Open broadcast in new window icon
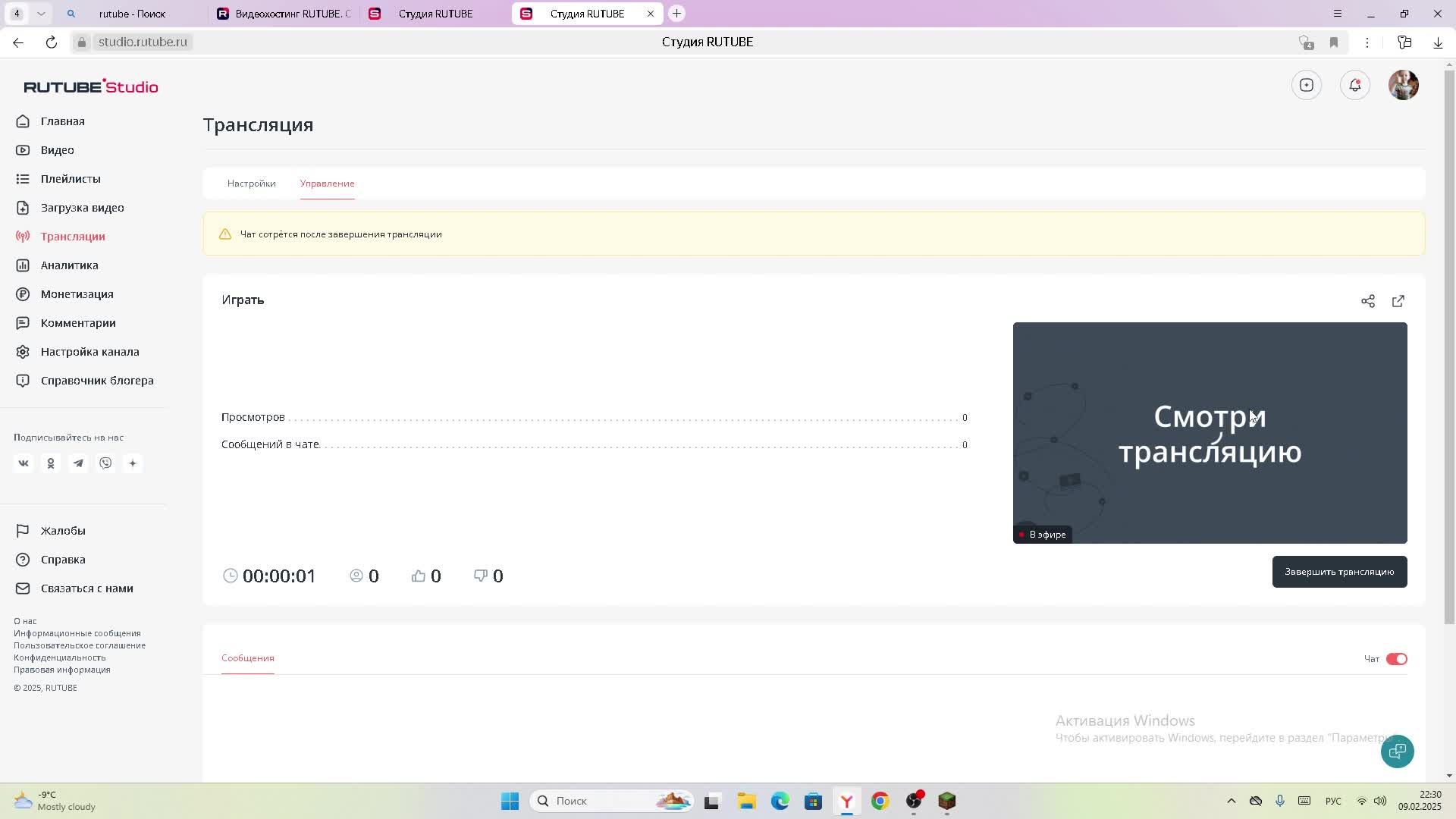The image size is (1456, 819). pyautogui.click(x=1398, y=301)
